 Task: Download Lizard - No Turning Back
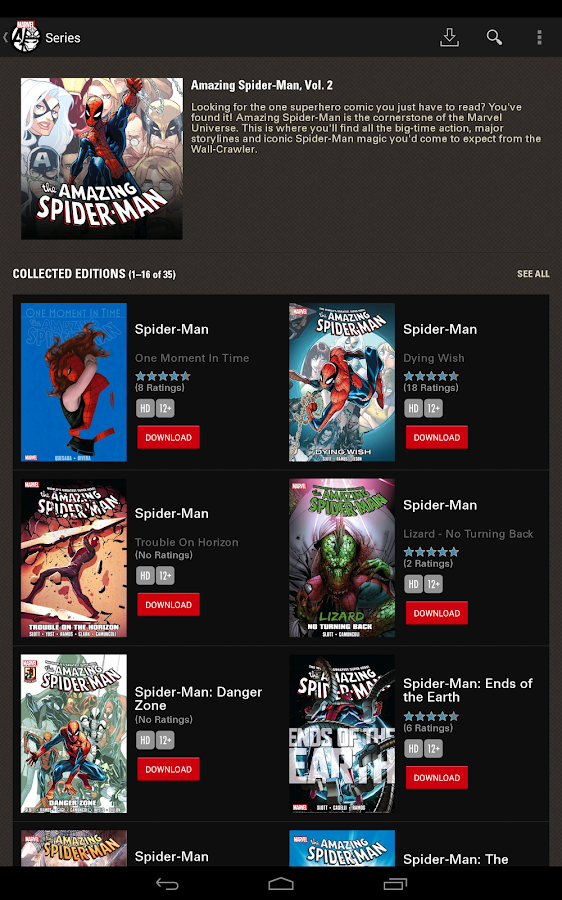click(437, 613)
